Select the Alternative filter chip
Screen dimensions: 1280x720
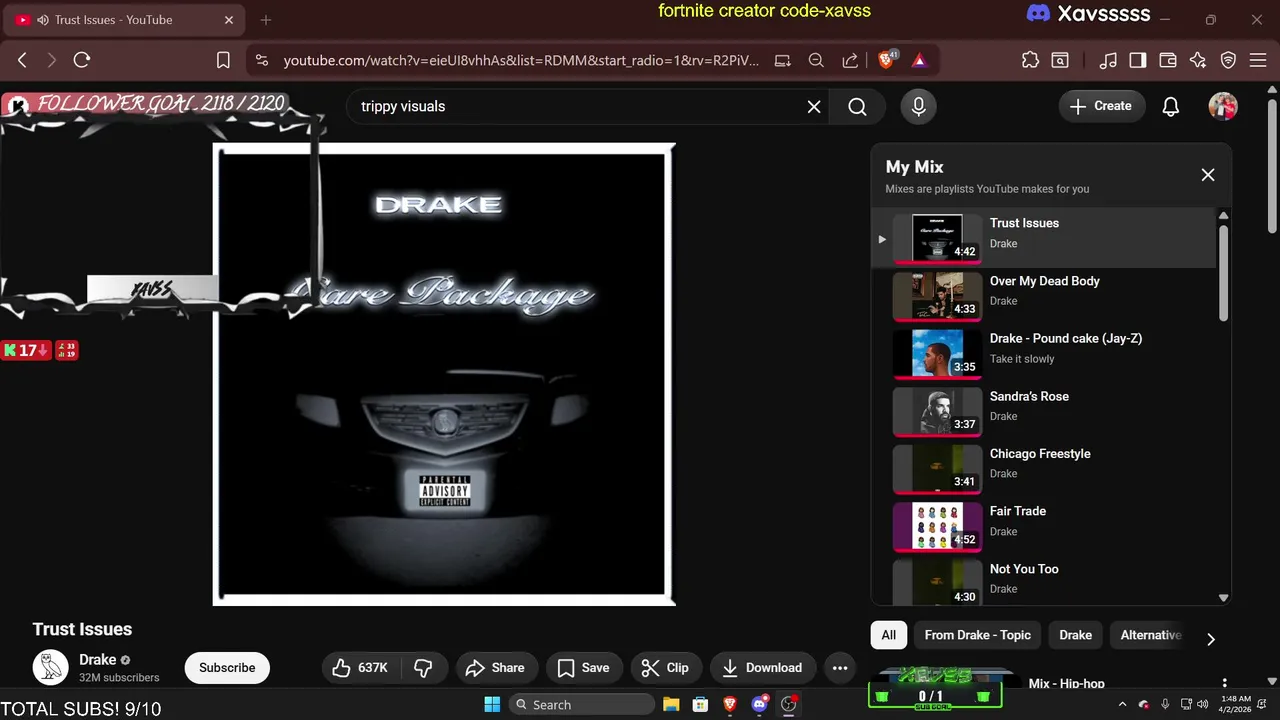1150,635
